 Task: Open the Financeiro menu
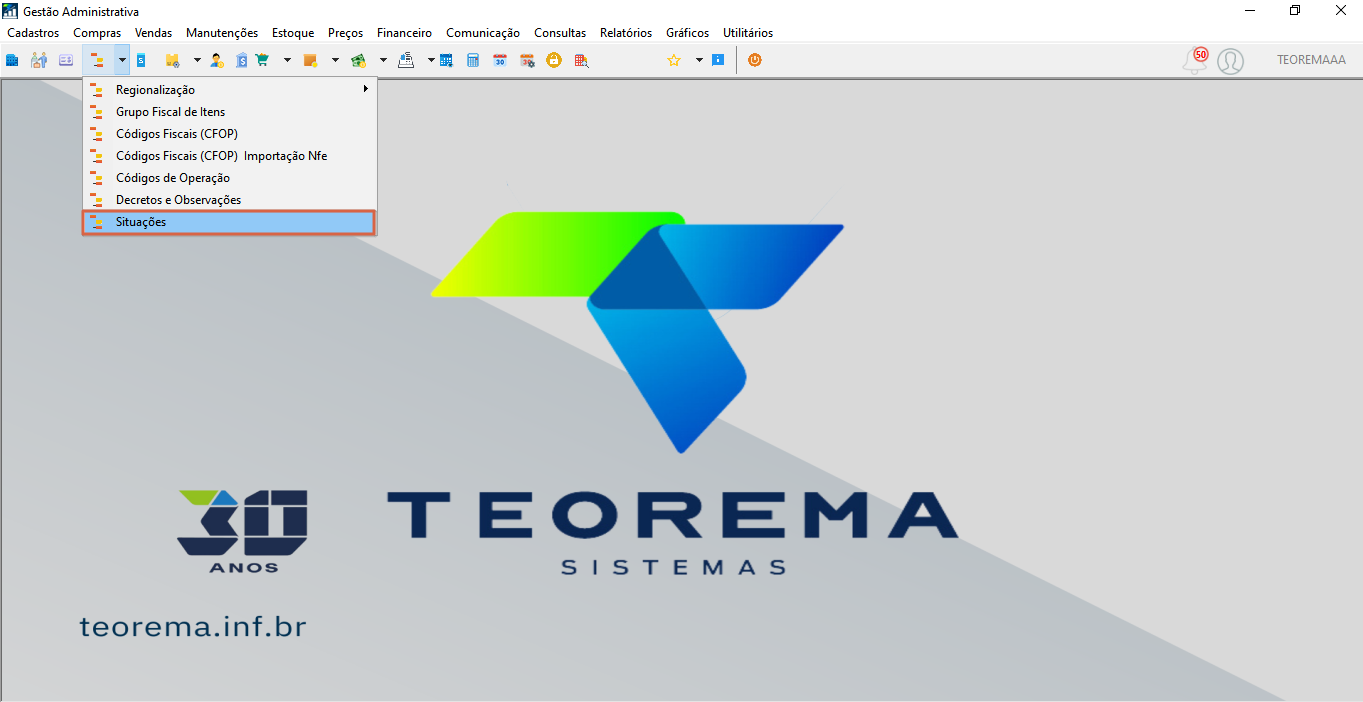click(404, 33)
